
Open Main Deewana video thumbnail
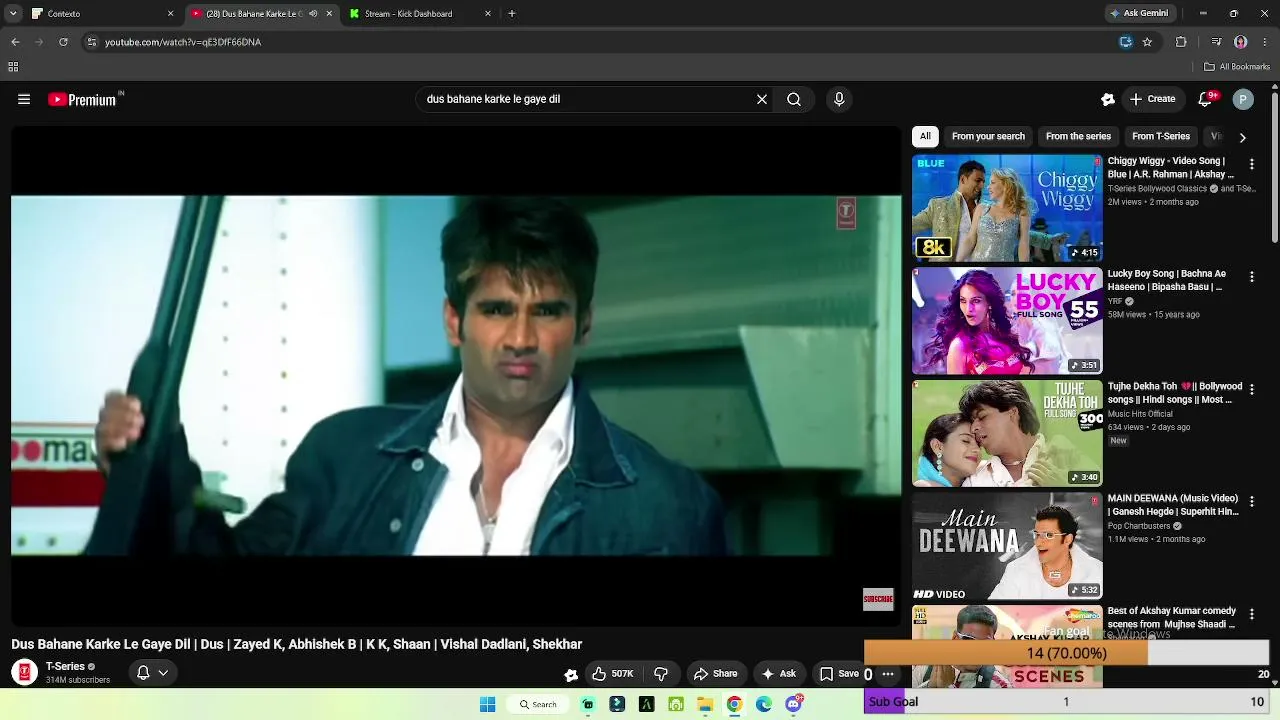(1007, 545)
